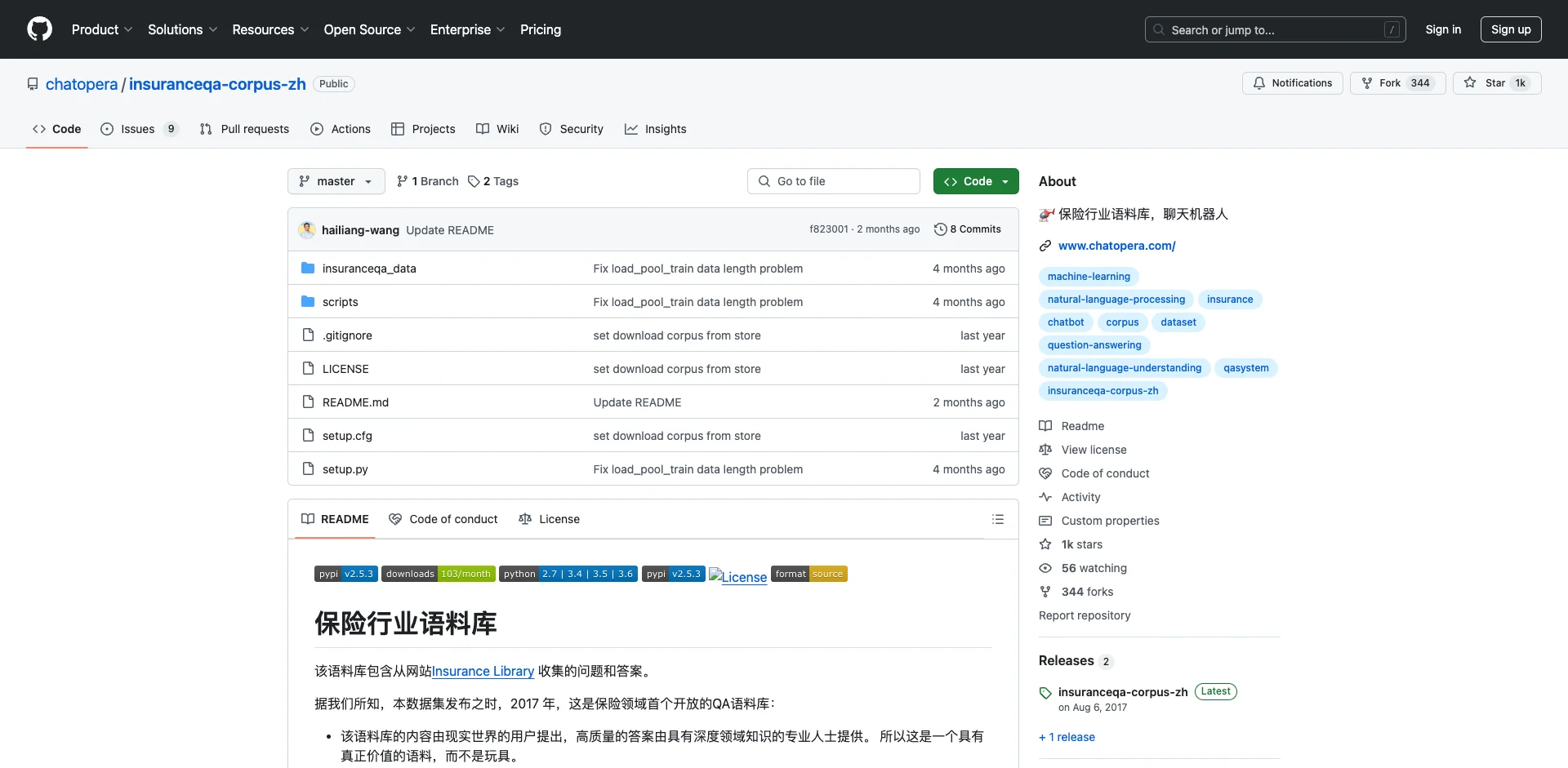Image resolution: width=1568 pixels, height=768 pixels.
Task: Click the downloads 103/month badge
Action: 439,574
